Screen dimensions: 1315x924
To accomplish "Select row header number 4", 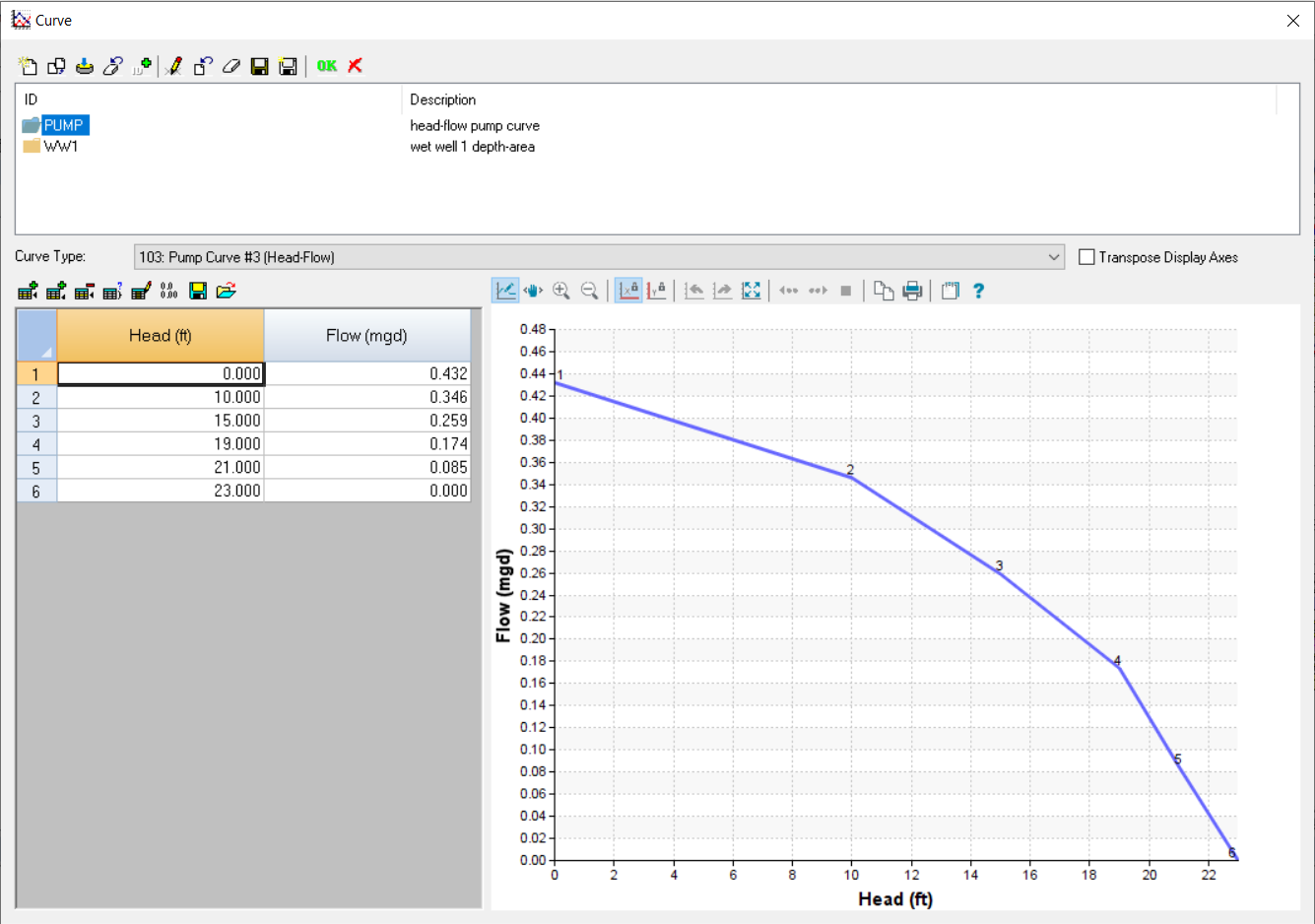I will (36, 444).
